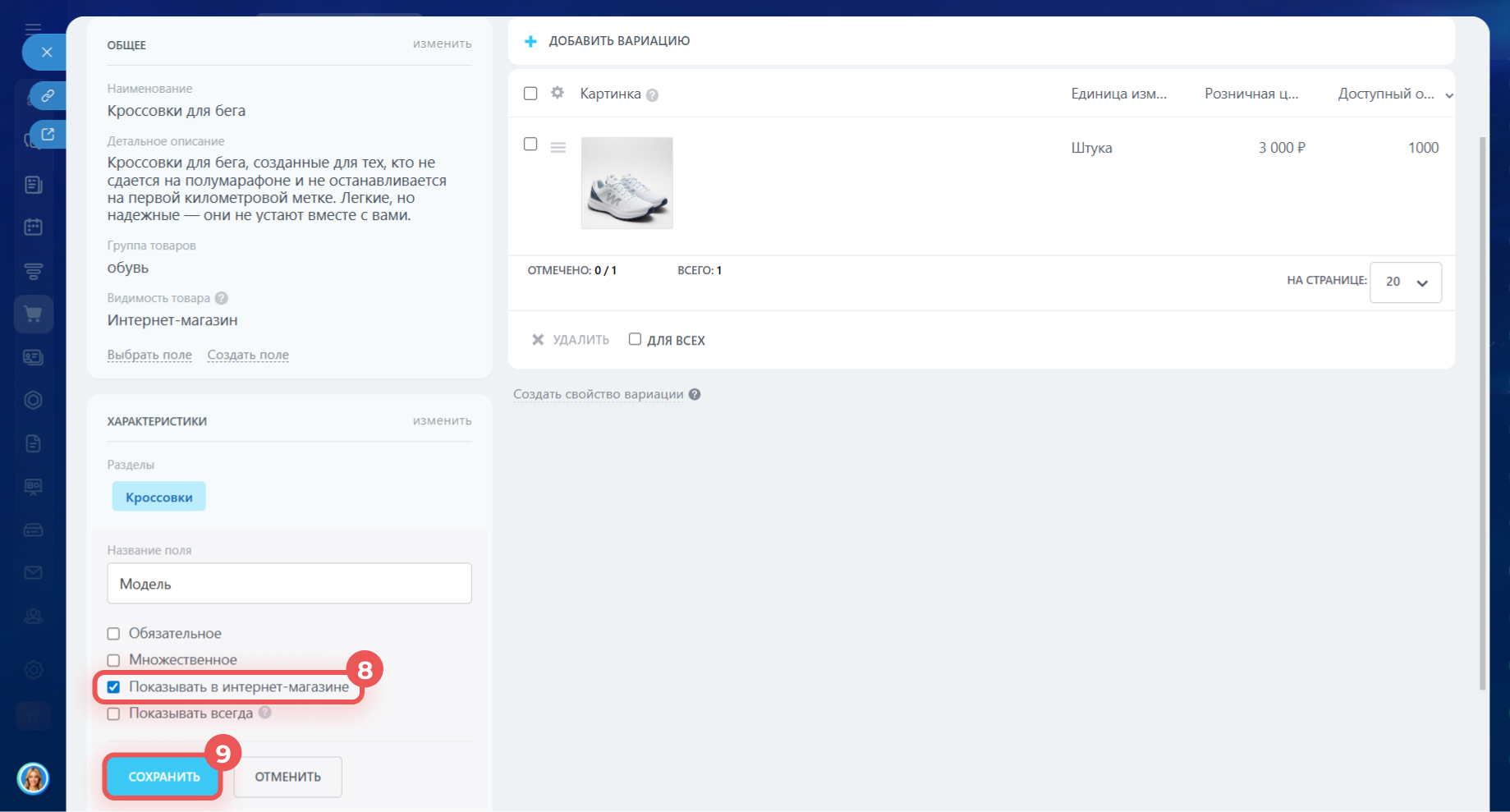Click help icon next to Картинка column
The image size is (1510, 812).
pyautogui.click(x=652, y=95)
